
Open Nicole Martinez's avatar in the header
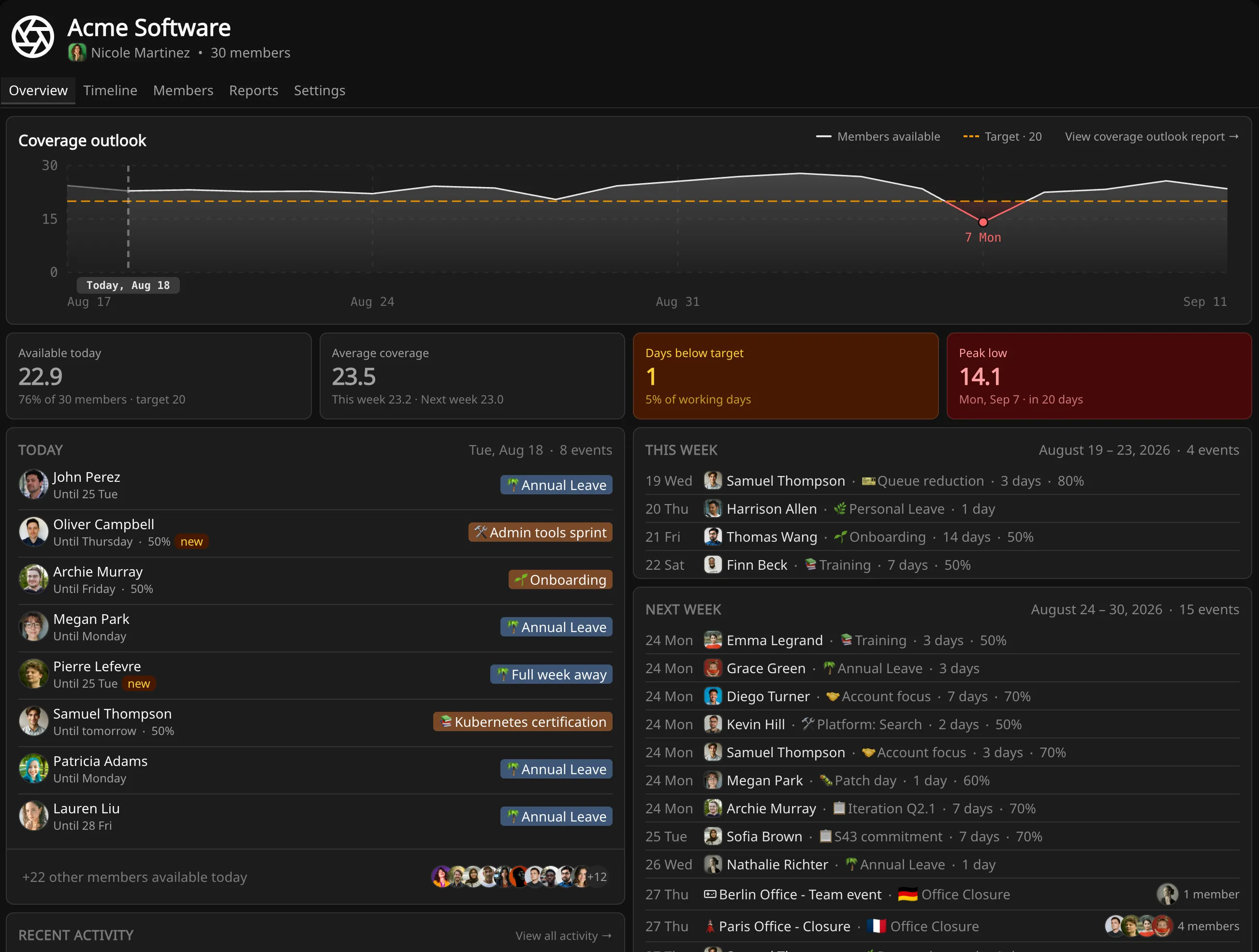[77, 53]
